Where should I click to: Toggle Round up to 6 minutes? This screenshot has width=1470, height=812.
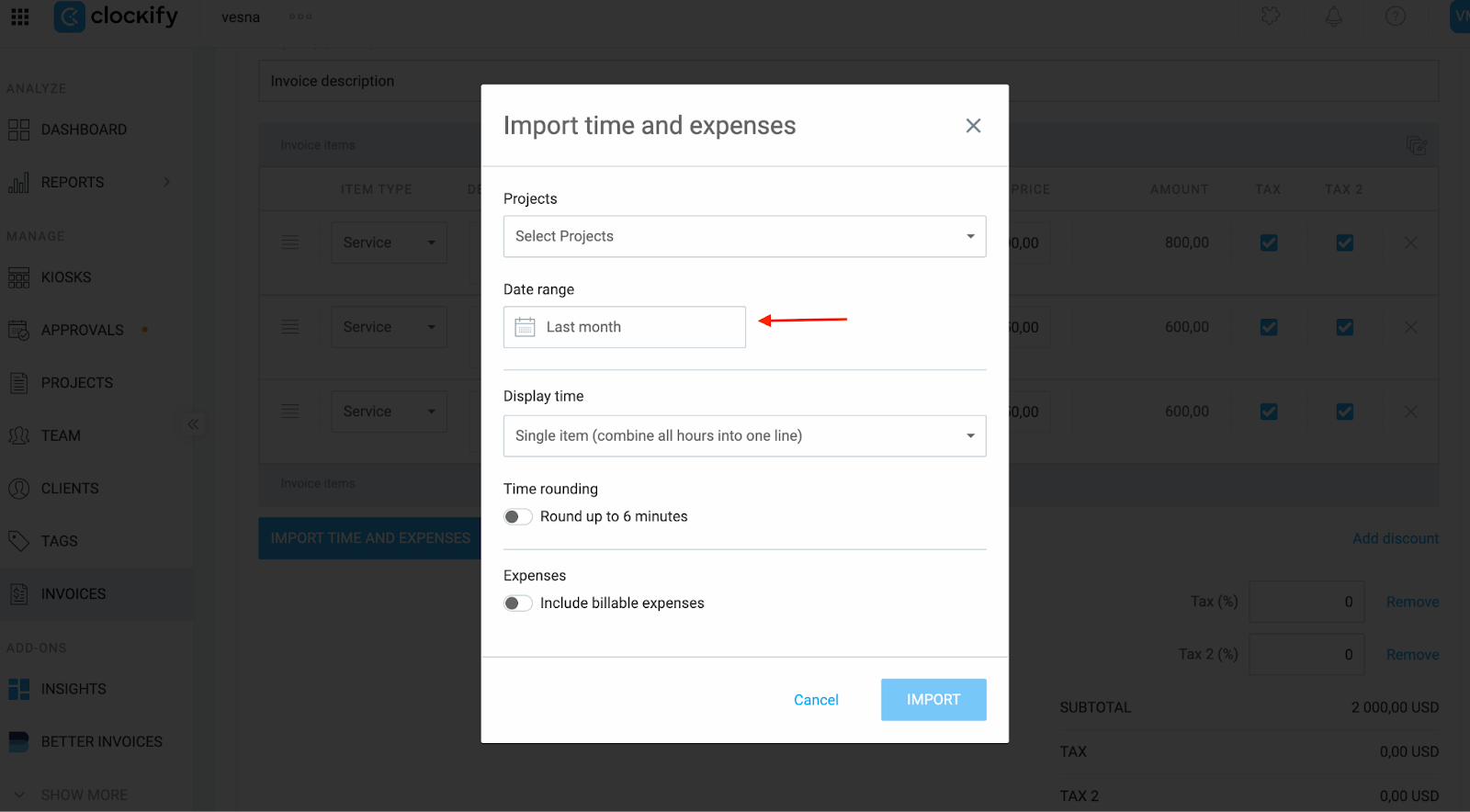[x=518, y=517]
